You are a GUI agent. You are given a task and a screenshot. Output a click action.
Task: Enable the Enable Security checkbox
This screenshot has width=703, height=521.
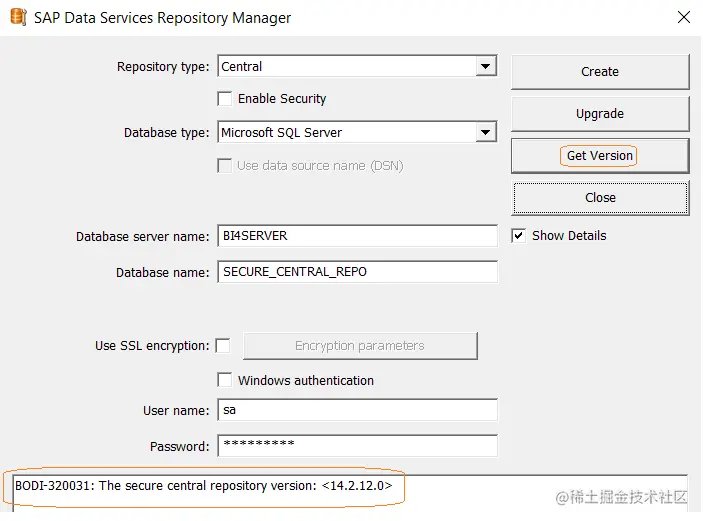[225, 99]
